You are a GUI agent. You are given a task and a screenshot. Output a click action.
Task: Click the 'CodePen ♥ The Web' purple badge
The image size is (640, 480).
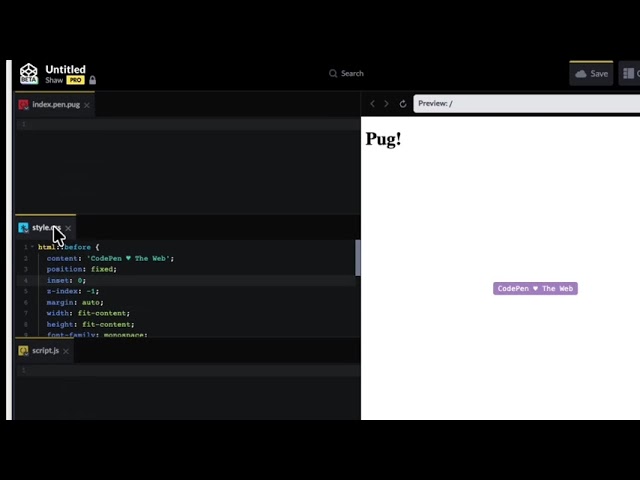[535, 289]
